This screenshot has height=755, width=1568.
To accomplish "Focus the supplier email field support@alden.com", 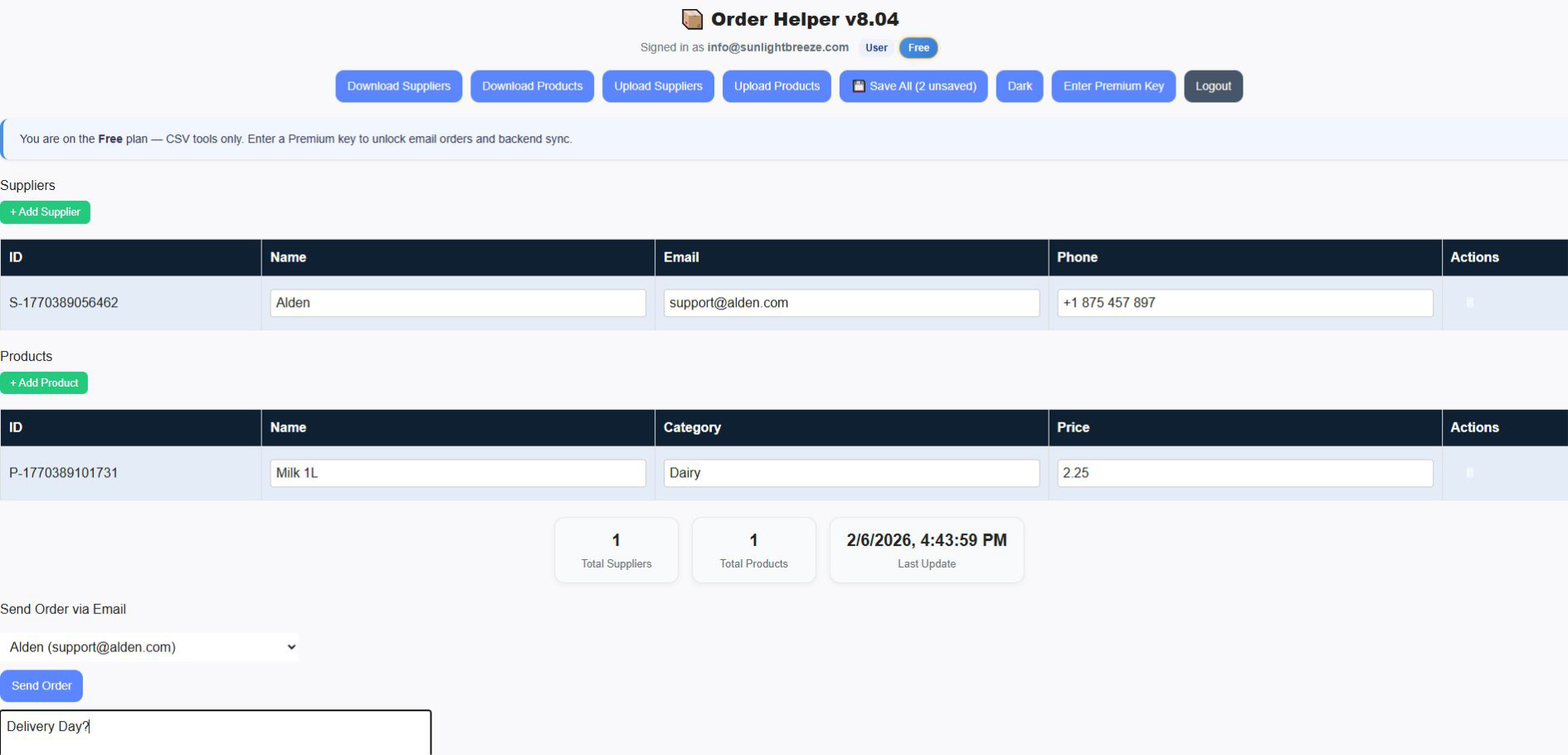I will pyautogui.click(x=851, y=303).
